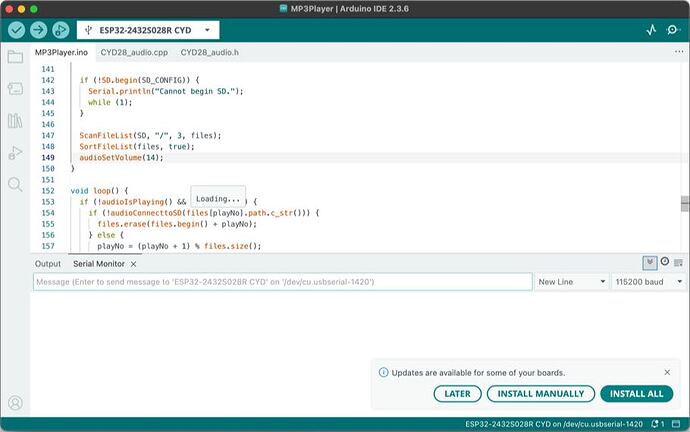The height and width of the screenshot is (432, 690).
Task: Switch to the MP3Player.ino tab
Action: click(61, 52)
